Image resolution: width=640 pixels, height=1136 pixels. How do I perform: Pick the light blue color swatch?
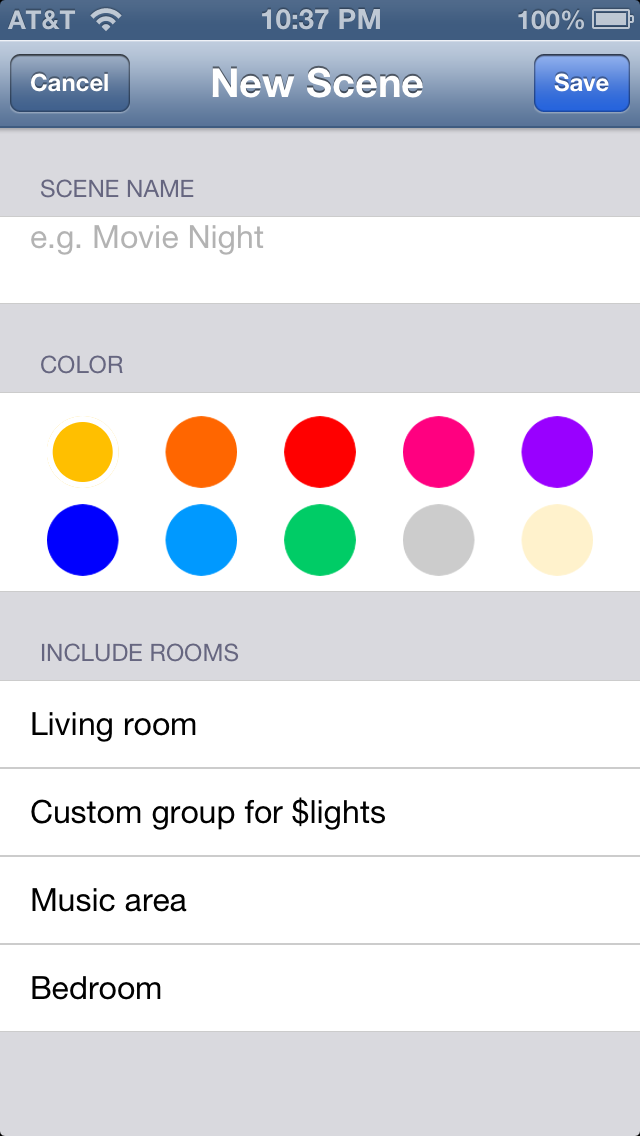[x=201, y=540]
